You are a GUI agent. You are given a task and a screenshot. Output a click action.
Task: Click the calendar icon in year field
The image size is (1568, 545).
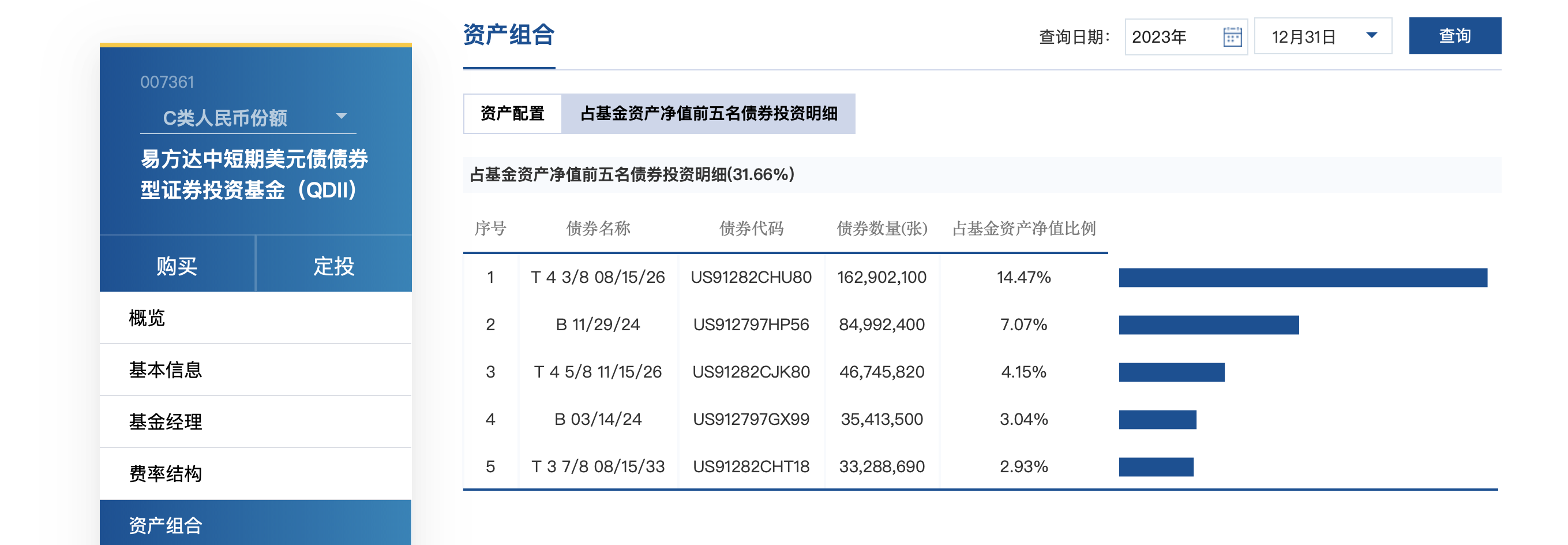pyautogui.click(x=1232, y=37)
